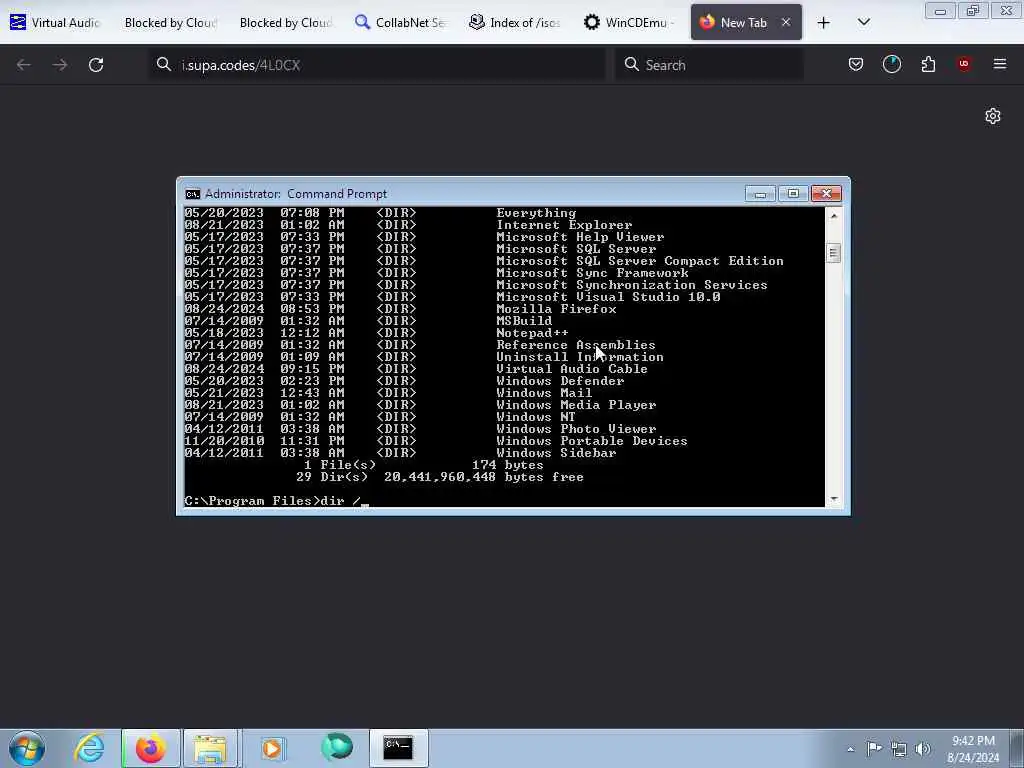Switch to the Virtual Audio browser tab

(x=56, y=22)
